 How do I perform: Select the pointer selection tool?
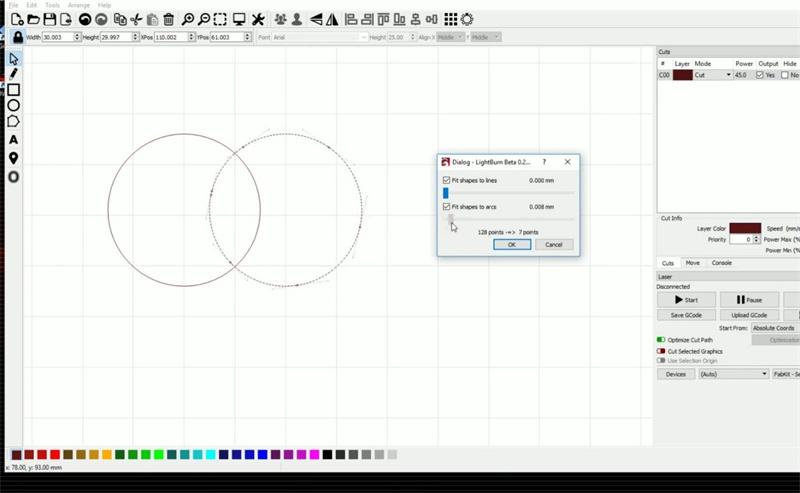pos(14,59)
